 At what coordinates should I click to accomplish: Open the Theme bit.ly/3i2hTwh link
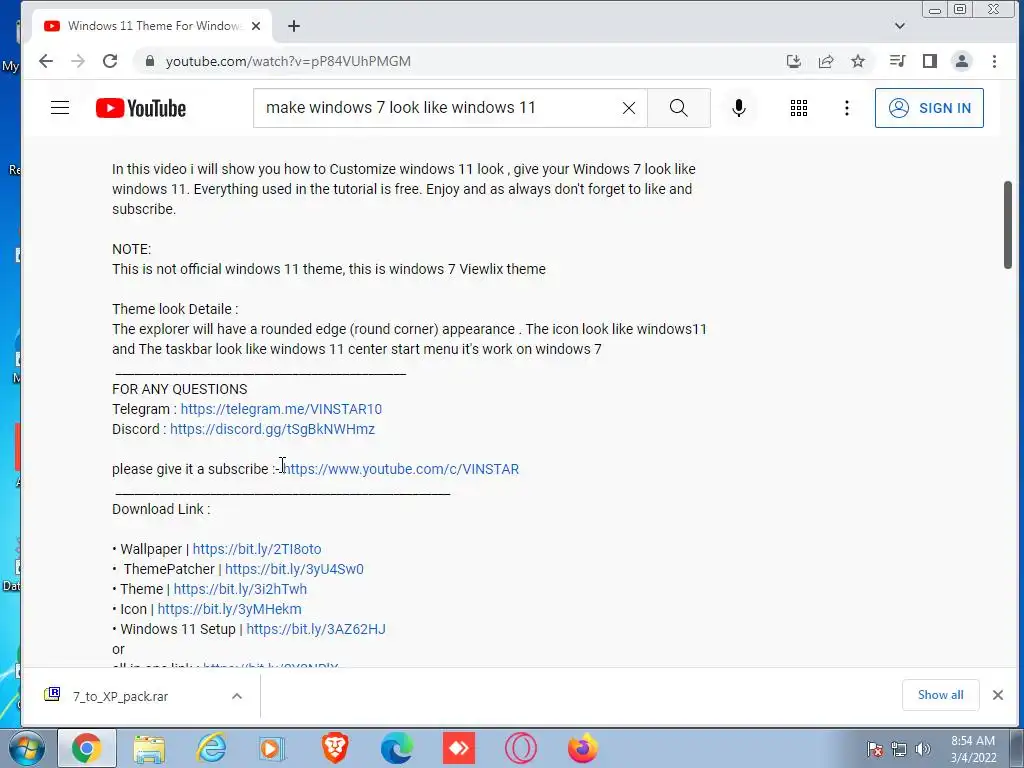(240, 590)
